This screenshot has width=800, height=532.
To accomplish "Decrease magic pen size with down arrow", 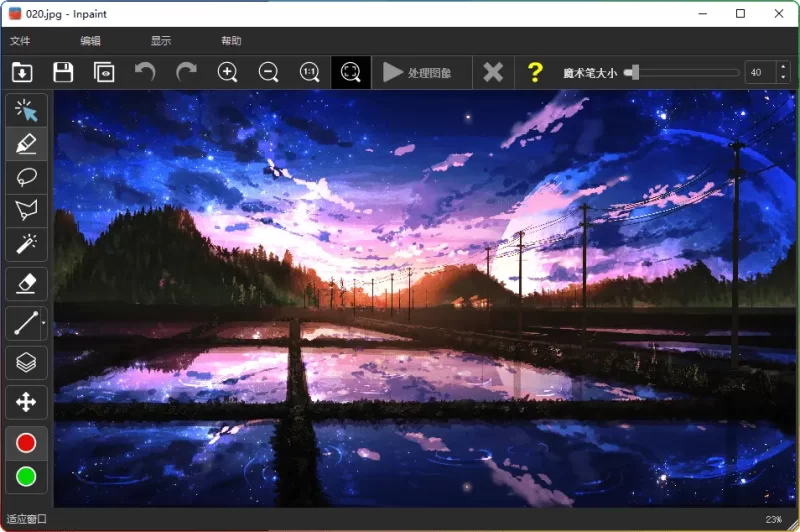I will [784, 78].
